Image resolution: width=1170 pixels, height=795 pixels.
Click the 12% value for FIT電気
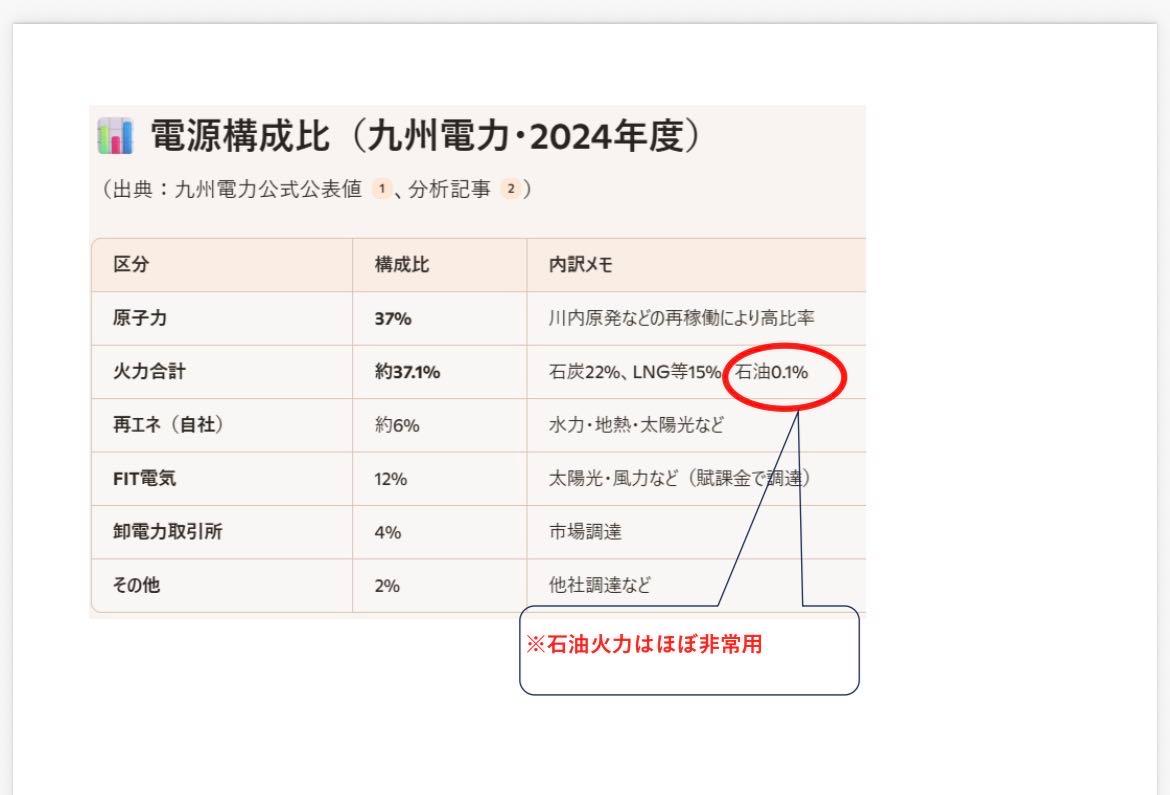point(391,479)
